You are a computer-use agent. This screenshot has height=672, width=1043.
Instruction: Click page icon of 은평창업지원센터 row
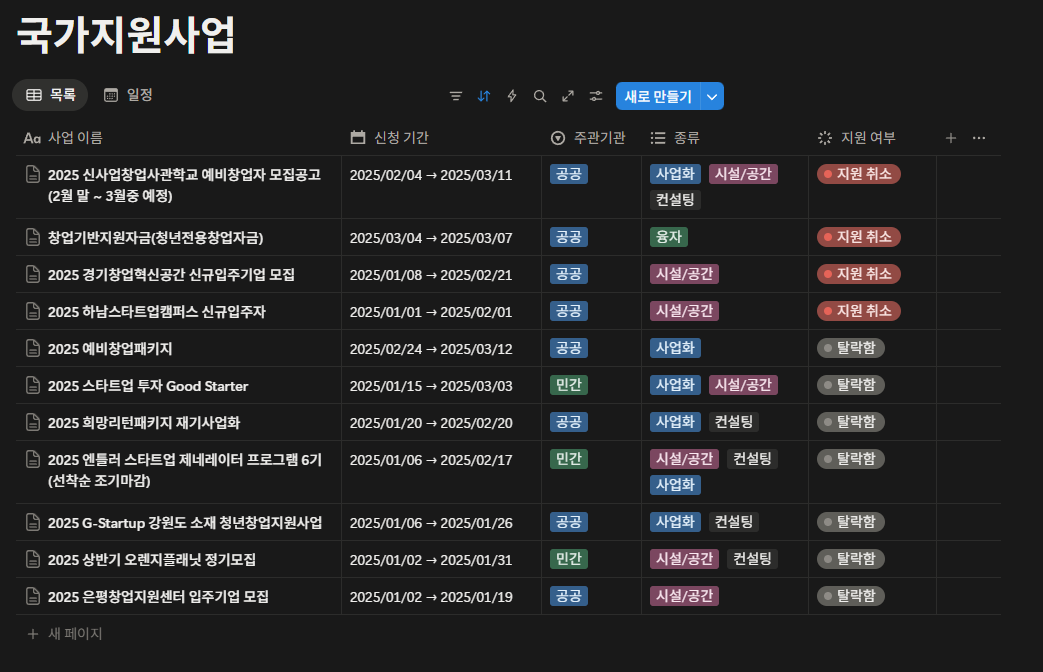(33, 596)
